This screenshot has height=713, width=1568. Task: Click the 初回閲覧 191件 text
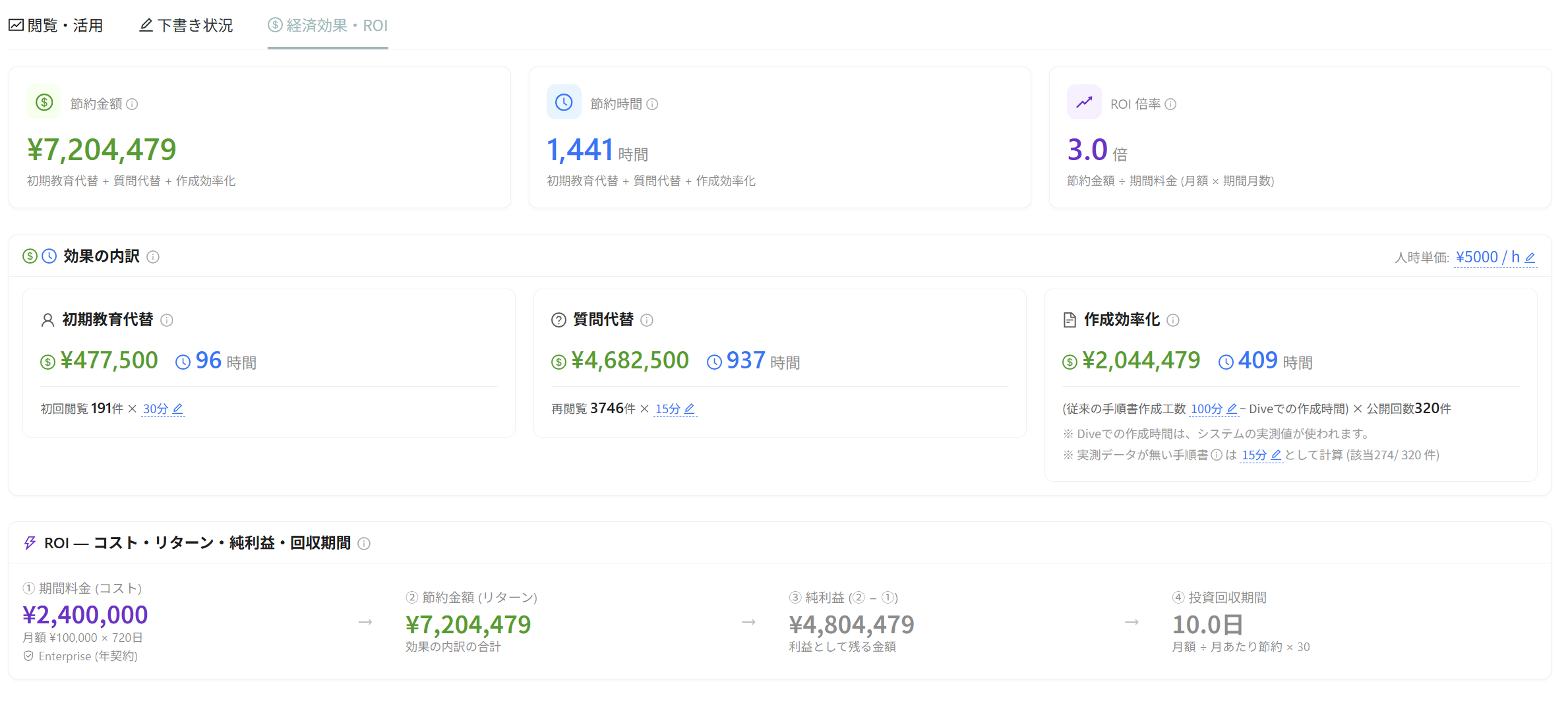pos(82,409)
